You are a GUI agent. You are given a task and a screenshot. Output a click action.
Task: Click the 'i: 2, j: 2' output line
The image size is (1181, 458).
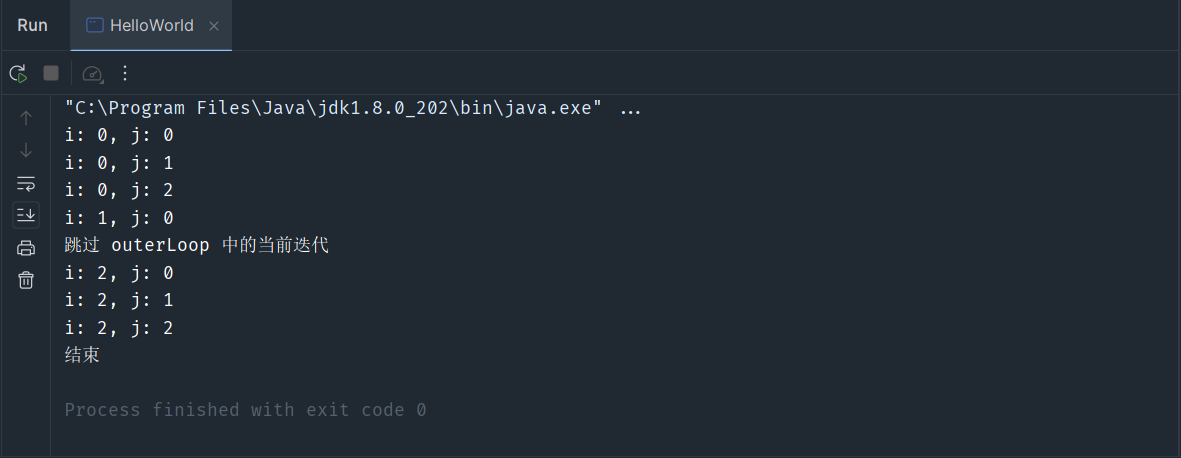[x=119, y=328]
